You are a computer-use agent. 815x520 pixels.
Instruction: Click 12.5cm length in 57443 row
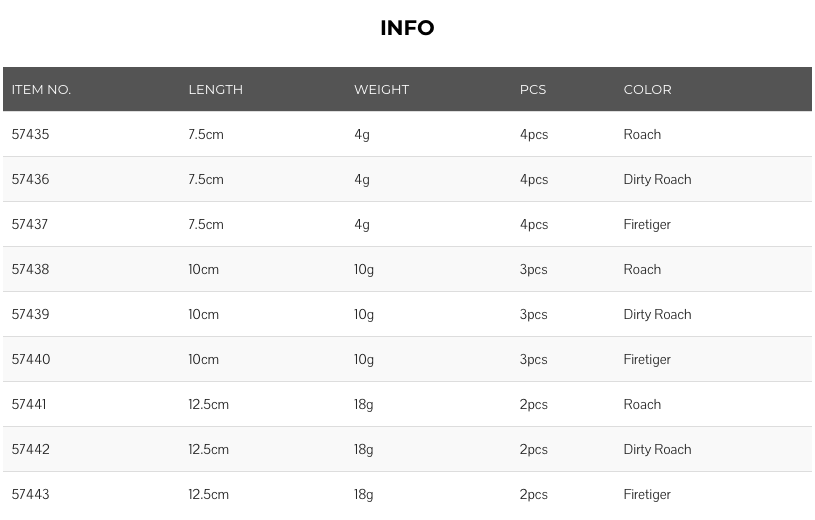click(208, 494)
